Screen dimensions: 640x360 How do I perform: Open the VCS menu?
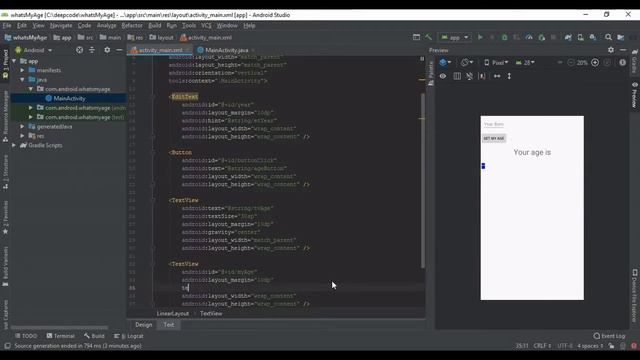[206, 25]
